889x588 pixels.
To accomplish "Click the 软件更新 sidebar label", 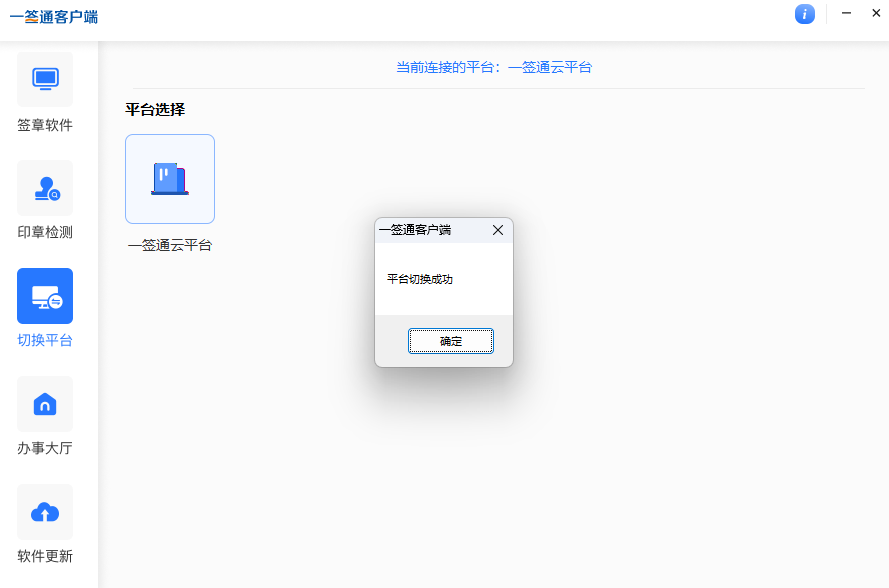I will click(x=45, y=556).
